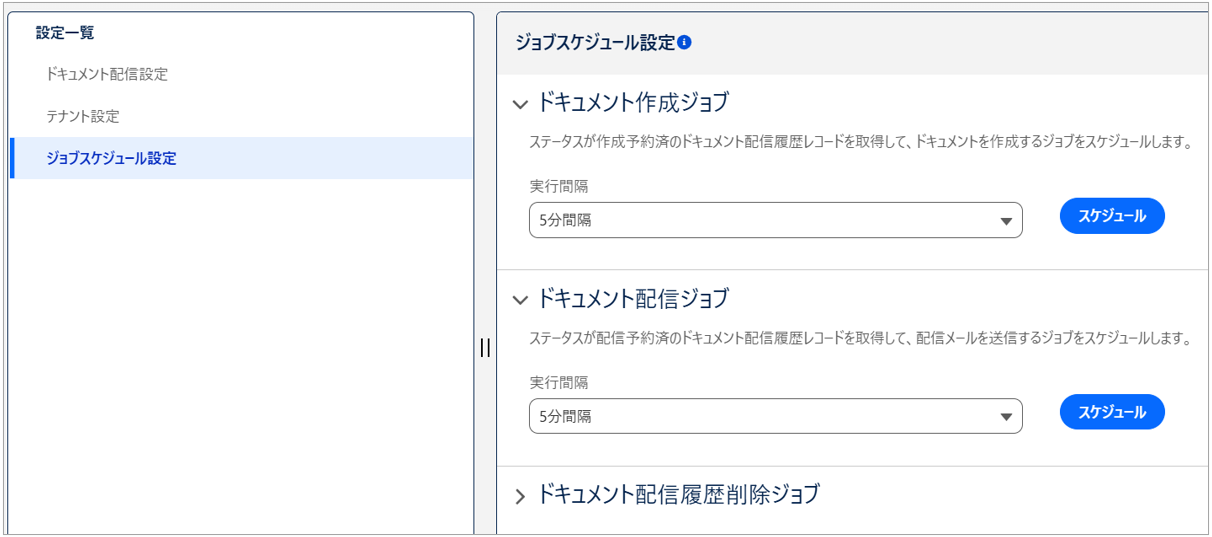Click the panel splitter handle between panes
Screen dimensions: 1212x537
[485, 348]
